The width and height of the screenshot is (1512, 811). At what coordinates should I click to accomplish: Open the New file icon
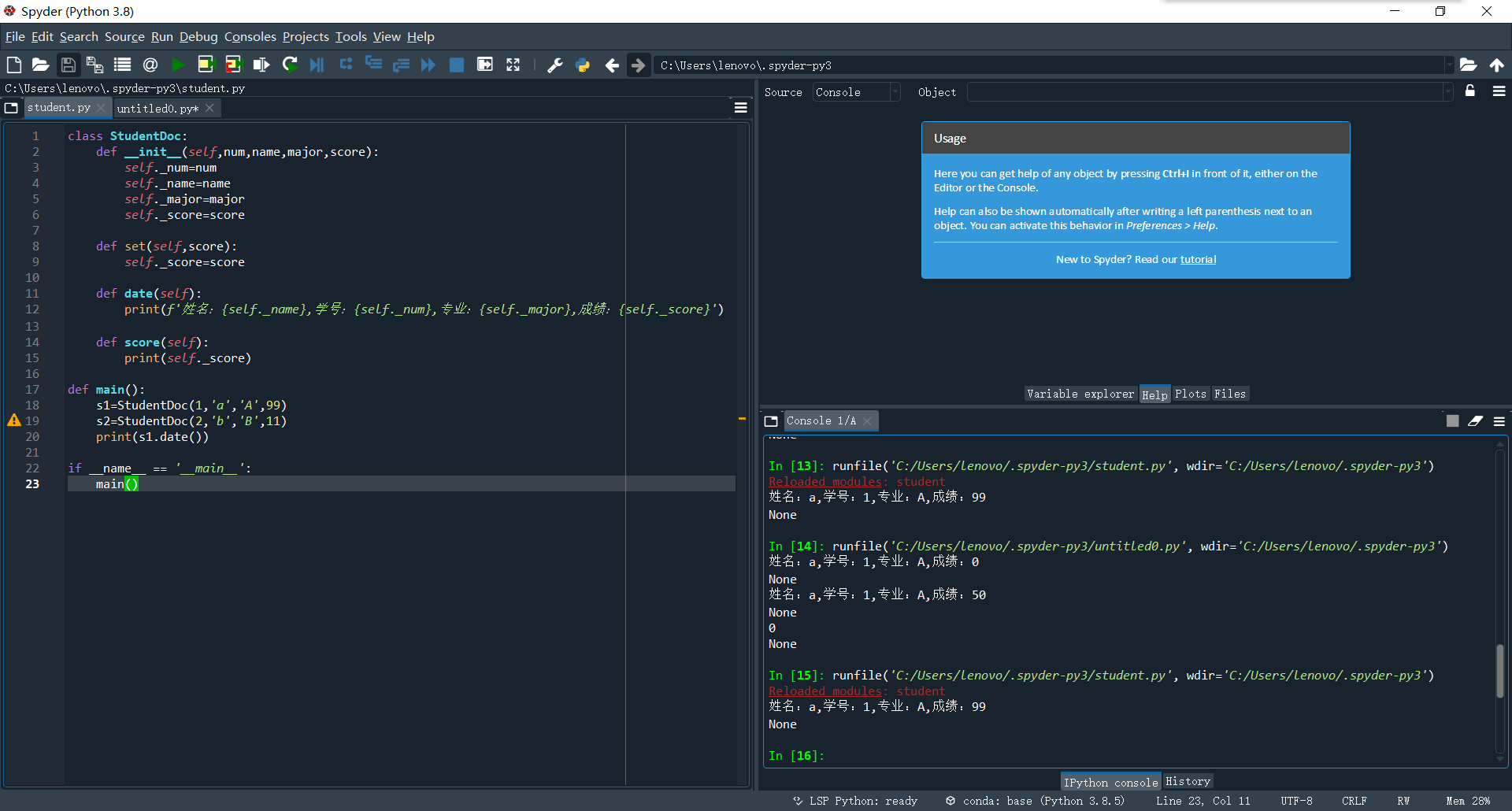pyautogui.click(x=13, y=65)
